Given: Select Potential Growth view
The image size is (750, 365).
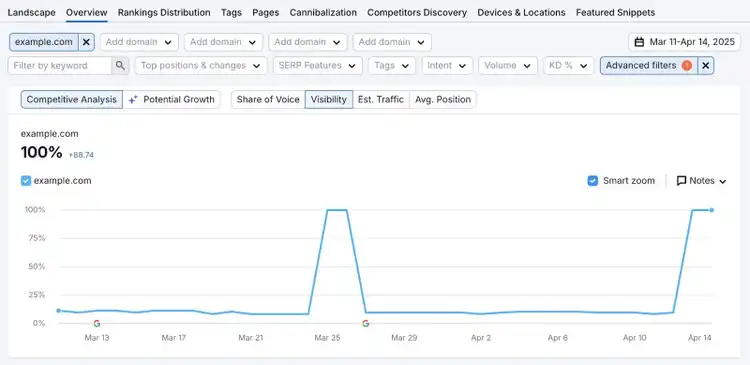Looking at the screenshot, I should coord(171,100).
